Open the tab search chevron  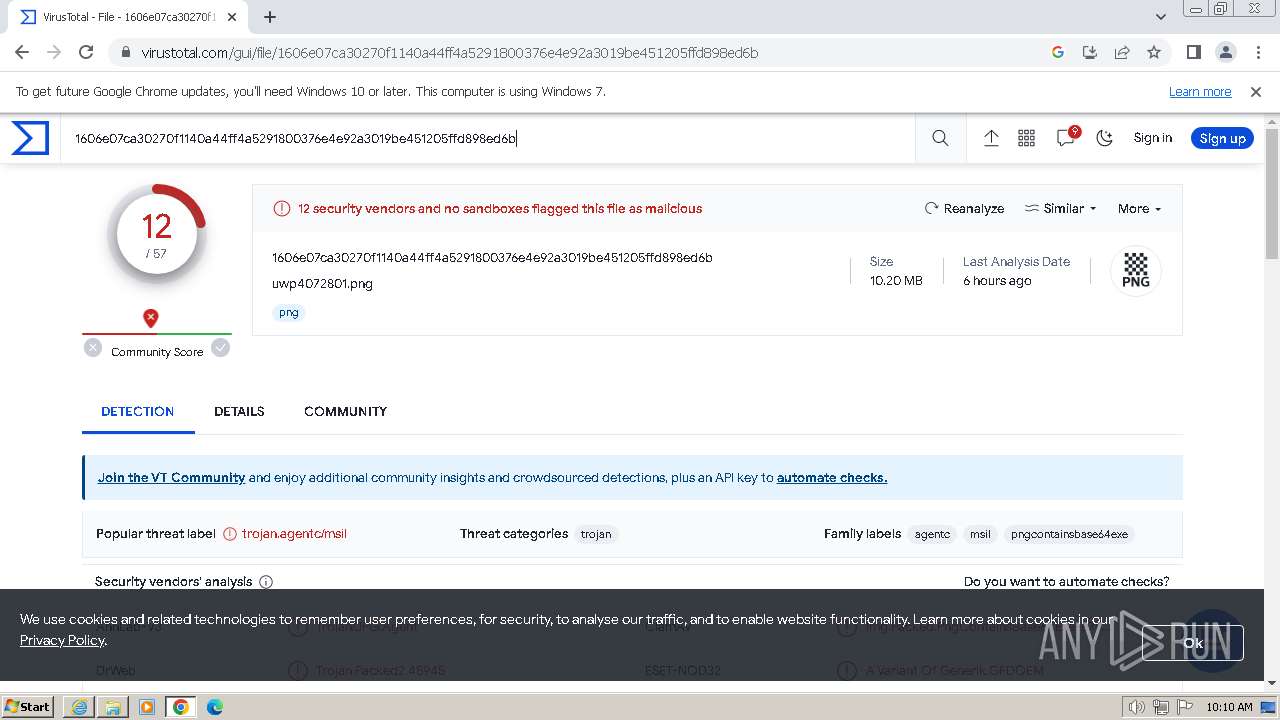1161,17
